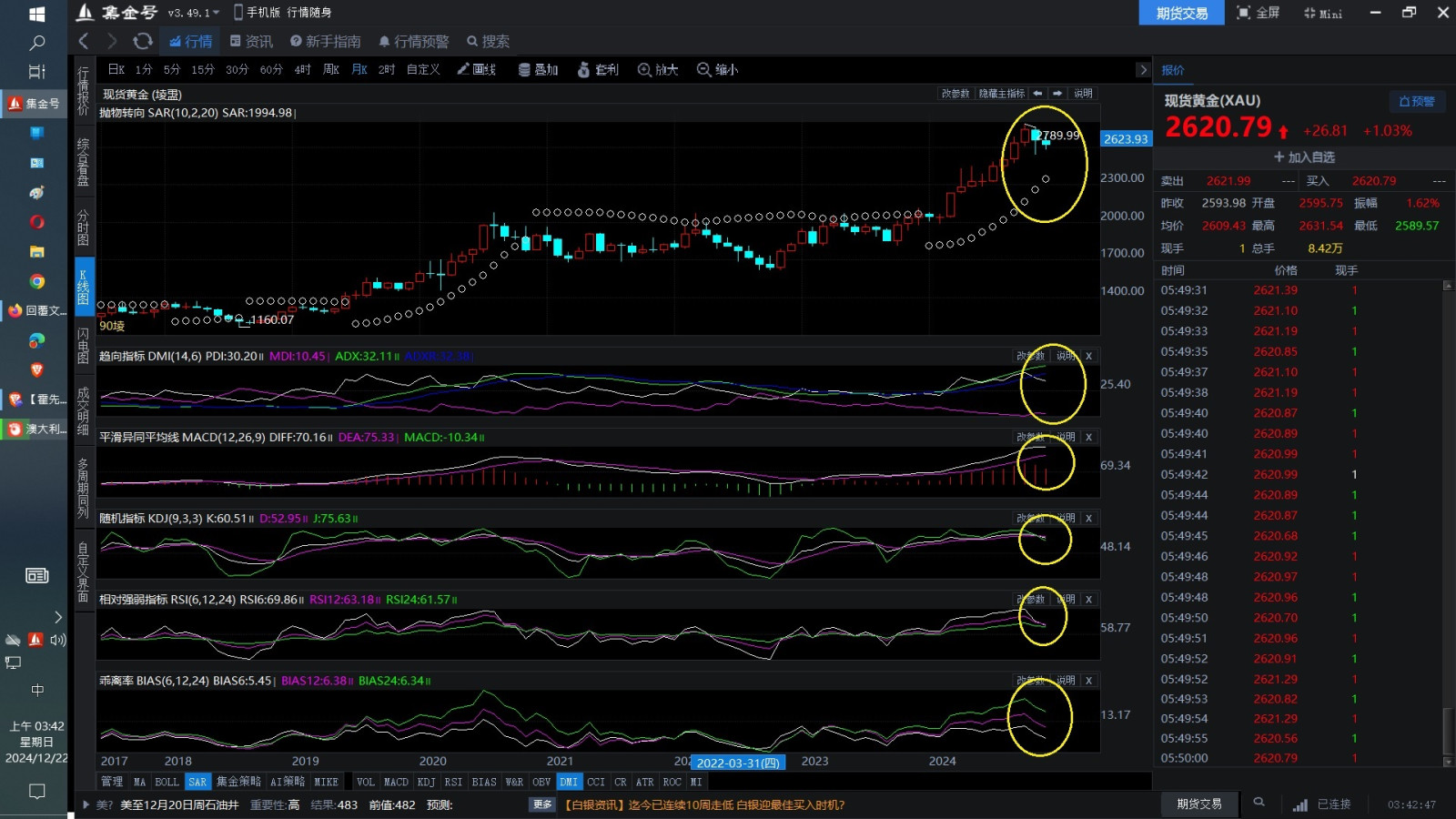
Task: Click the 套利 arbitrage tool icon
Action: tap(598, 69)
